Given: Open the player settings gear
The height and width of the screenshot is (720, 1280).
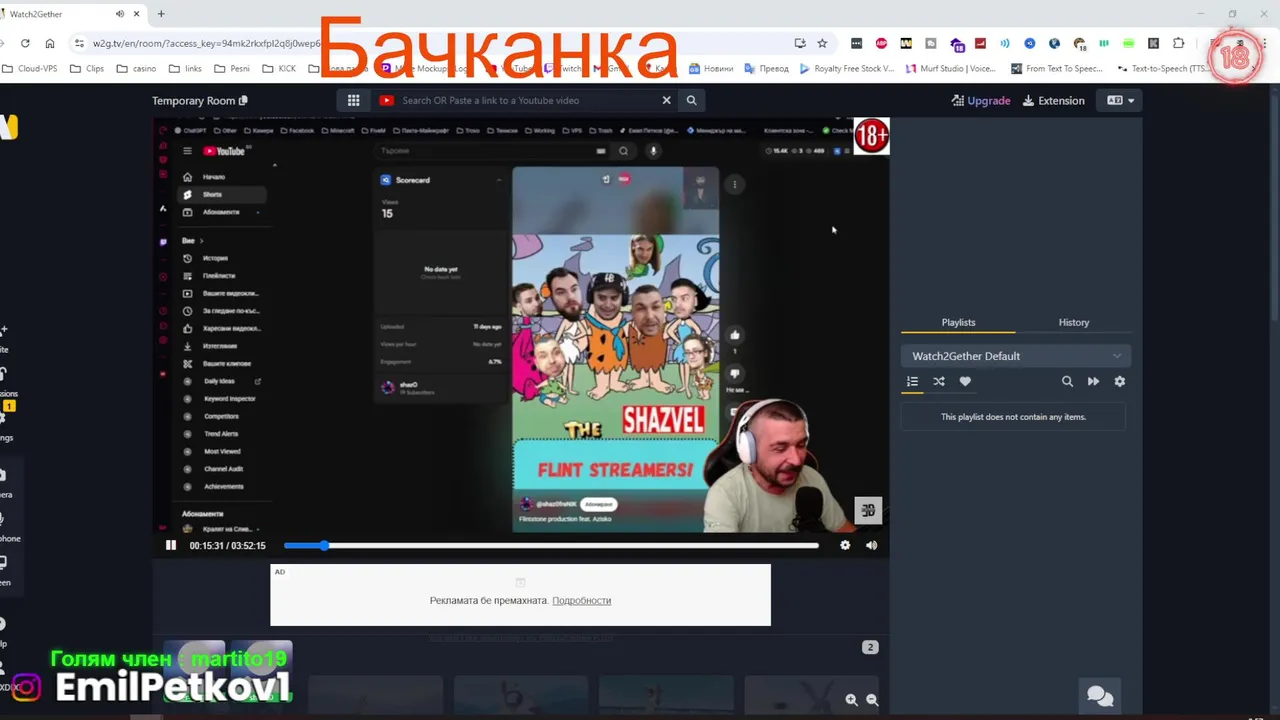Looking at the screenshot, I should (845, 545).
